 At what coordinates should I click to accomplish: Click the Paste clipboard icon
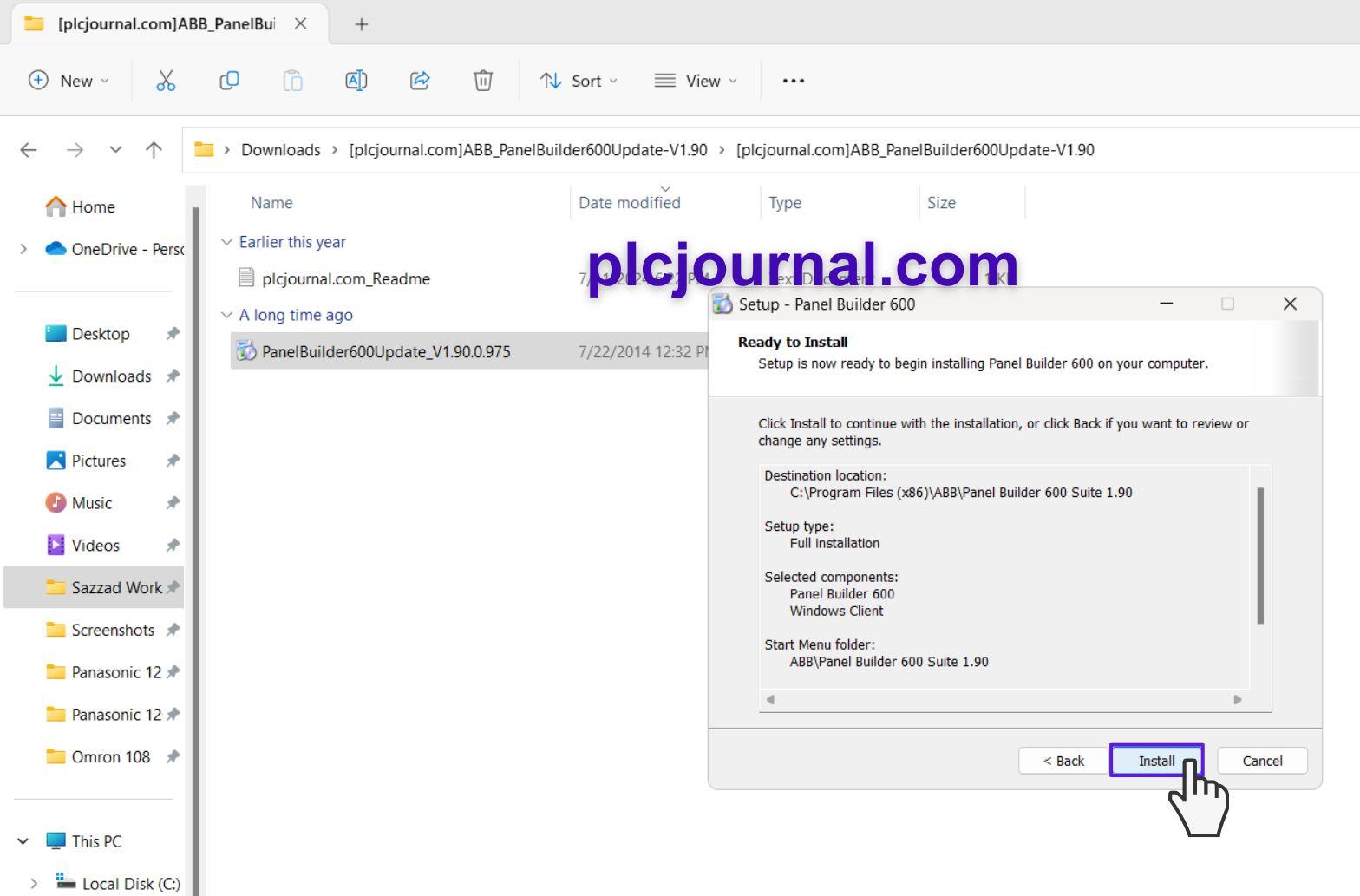[x=293, y=81]
